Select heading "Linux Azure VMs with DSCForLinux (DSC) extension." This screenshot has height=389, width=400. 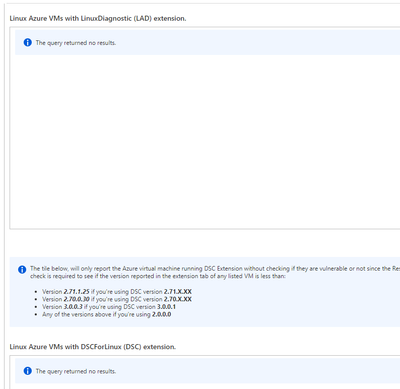[x=93, y=347]
